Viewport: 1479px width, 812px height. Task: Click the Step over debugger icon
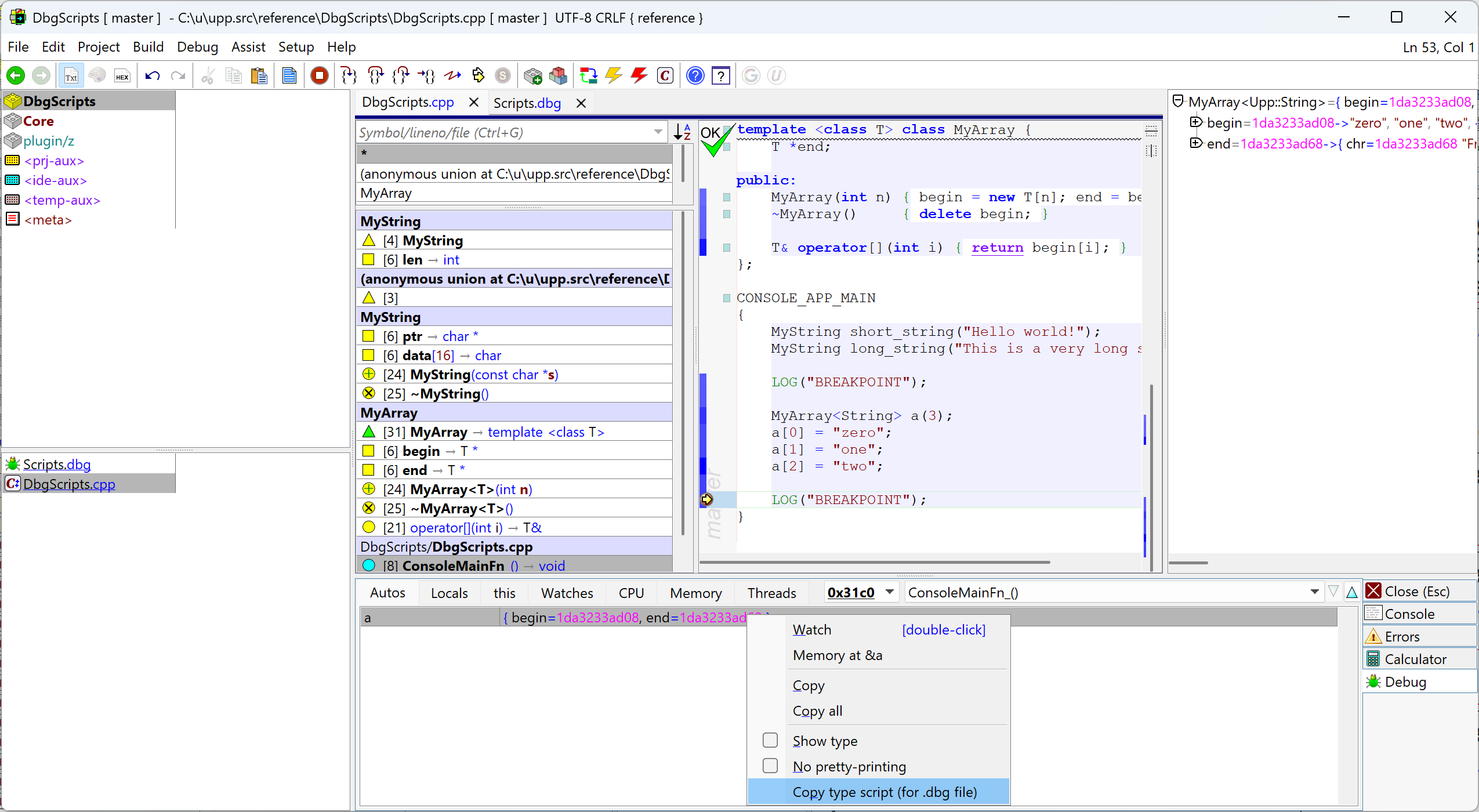(x=375, y=75)
